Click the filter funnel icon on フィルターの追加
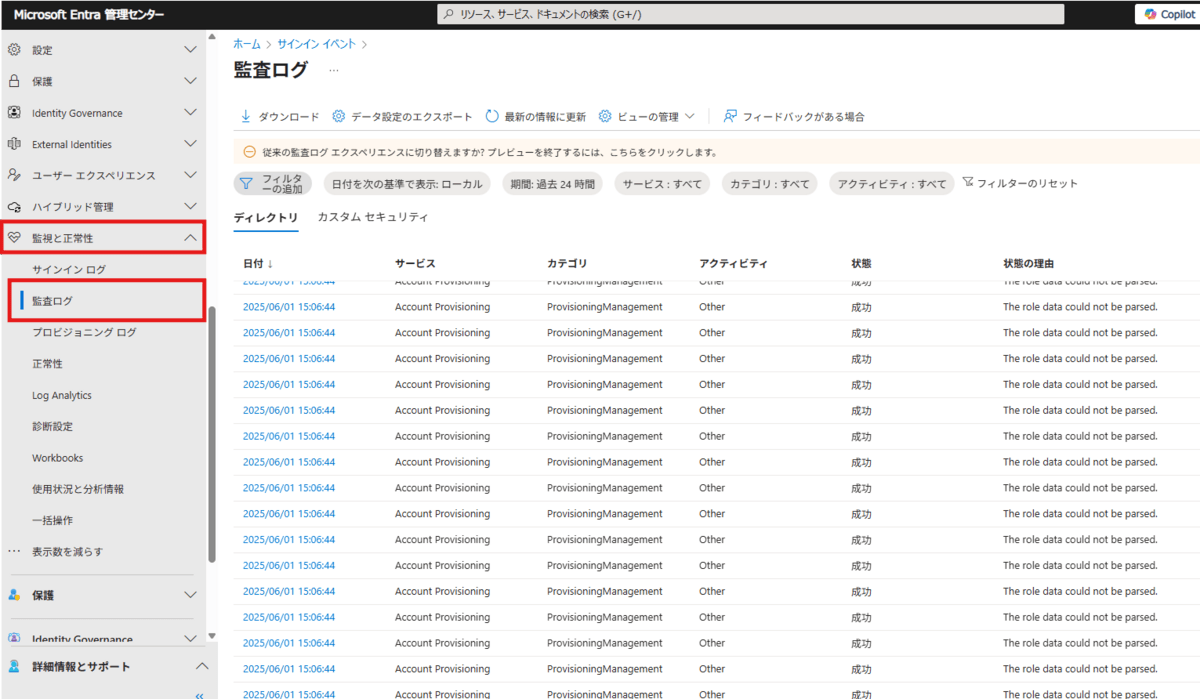 click(x=246, y=184)
